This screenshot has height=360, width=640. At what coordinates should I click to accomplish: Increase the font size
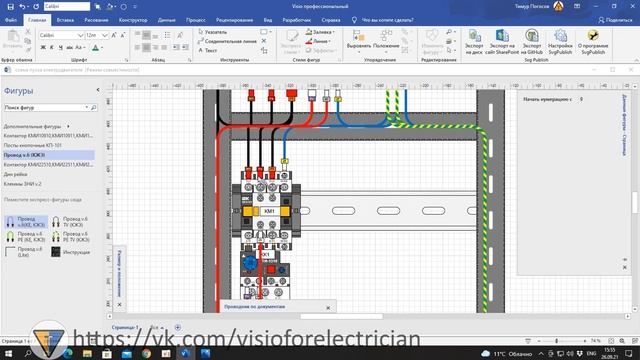click(114, 36)
